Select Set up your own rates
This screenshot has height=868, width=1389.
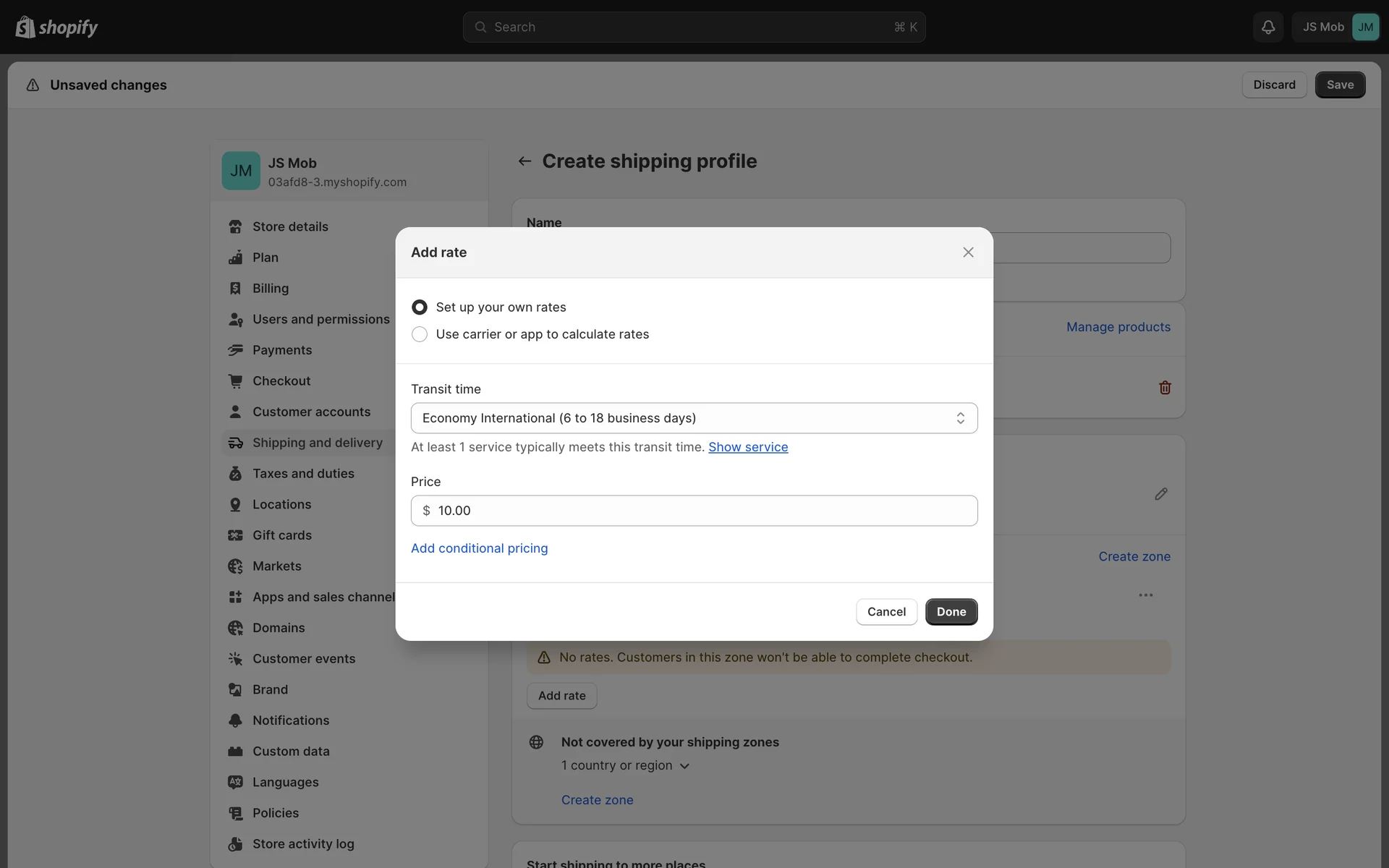point(420,307)
